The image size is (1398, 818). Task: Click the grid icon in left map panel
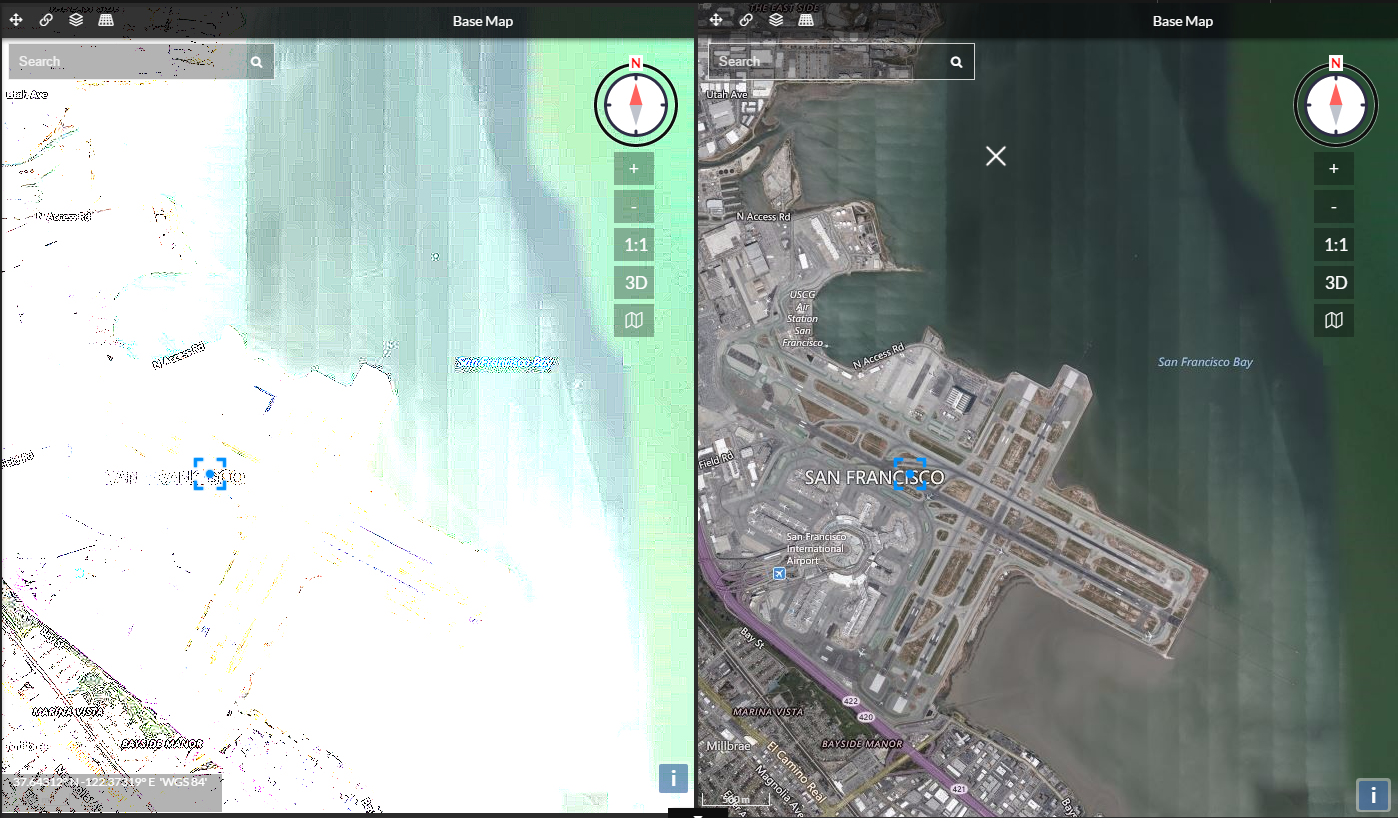tap(106, 20)
